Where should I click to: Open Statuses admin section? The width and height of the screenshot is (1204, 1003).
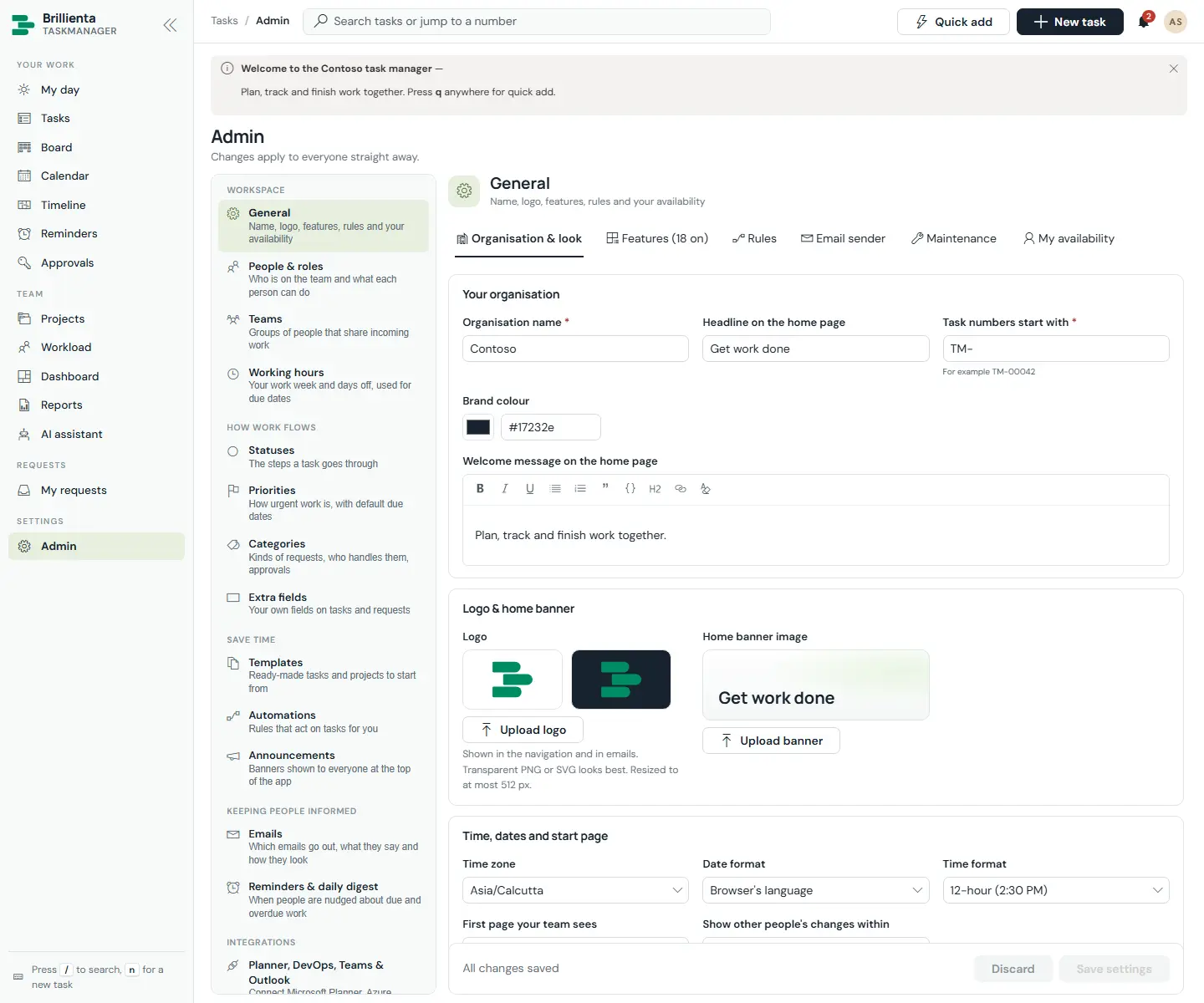[324, 456]
